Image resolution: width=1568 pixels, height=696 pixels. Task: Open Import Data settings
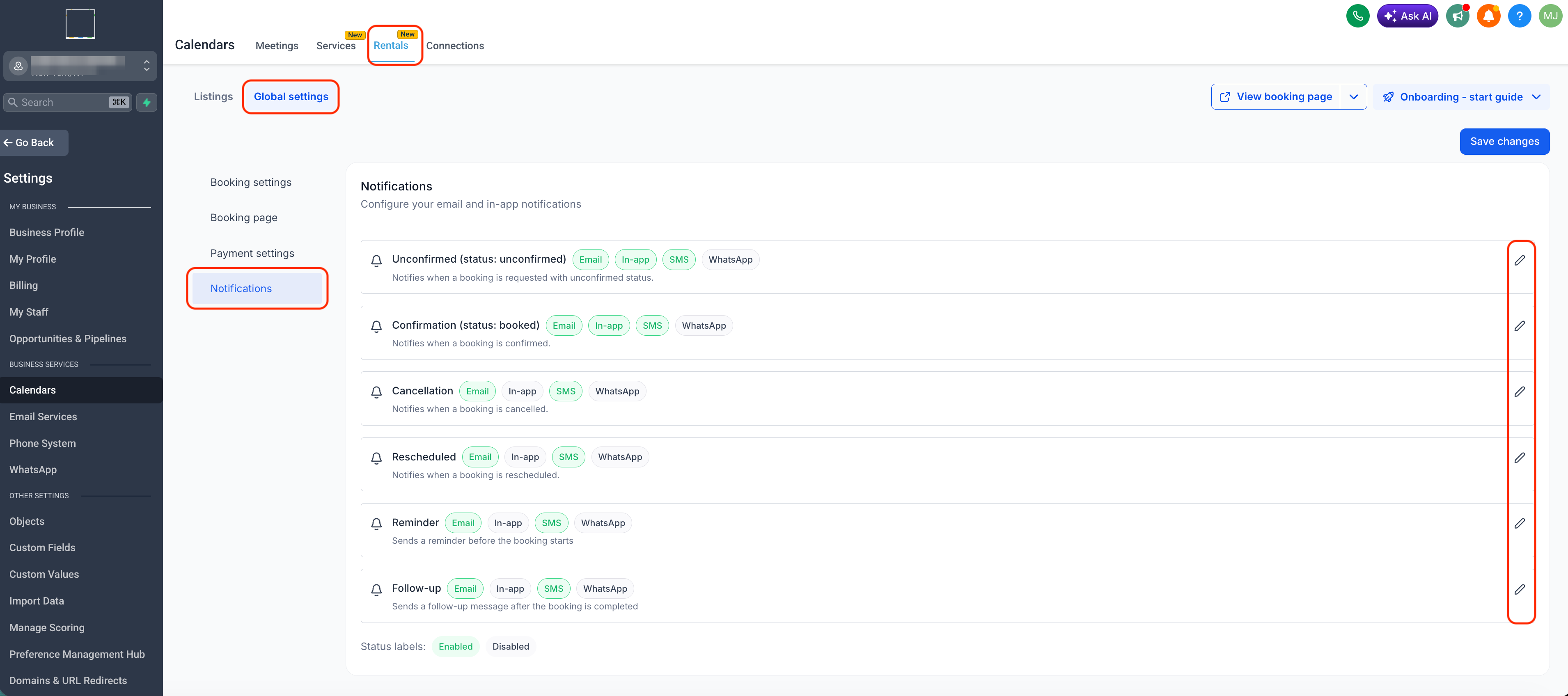tap(37, 601)
